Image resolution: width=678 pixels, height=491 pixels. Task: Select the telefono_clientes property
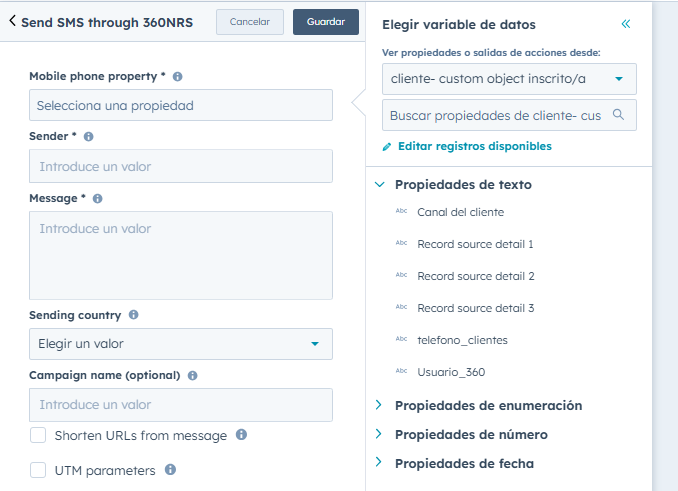pos(462,340)
